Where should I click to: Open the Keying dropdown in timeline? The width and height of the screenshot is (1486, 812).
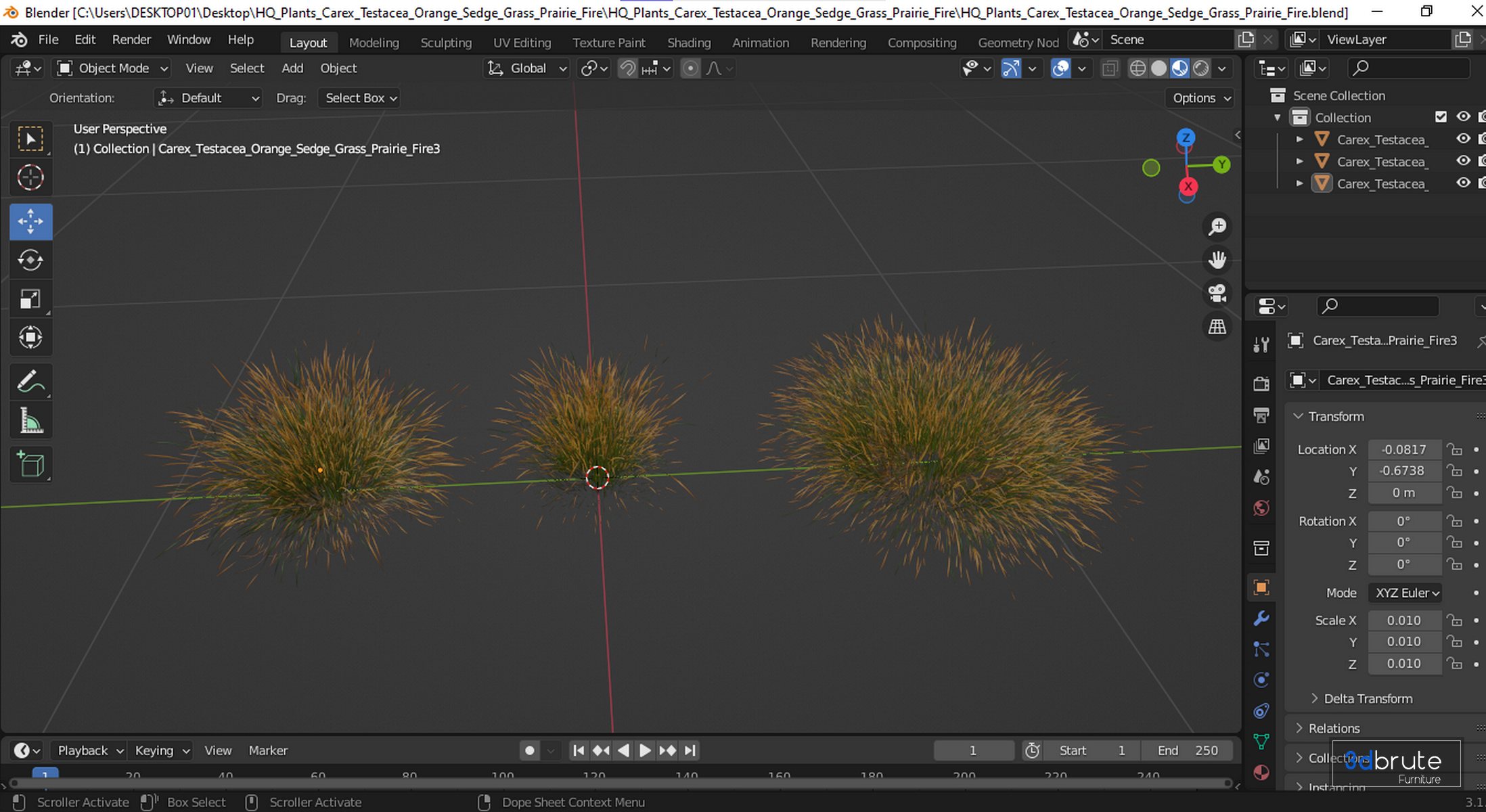(161, 750)
